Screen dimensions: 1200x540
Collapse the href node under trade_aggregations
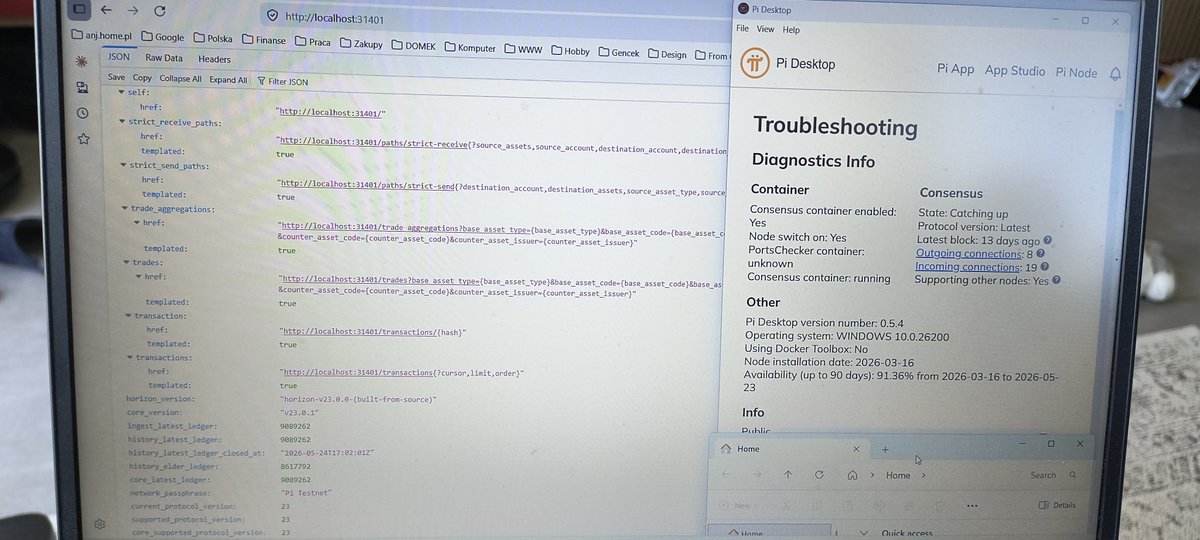pyautogui.click(x=135, y=223)
